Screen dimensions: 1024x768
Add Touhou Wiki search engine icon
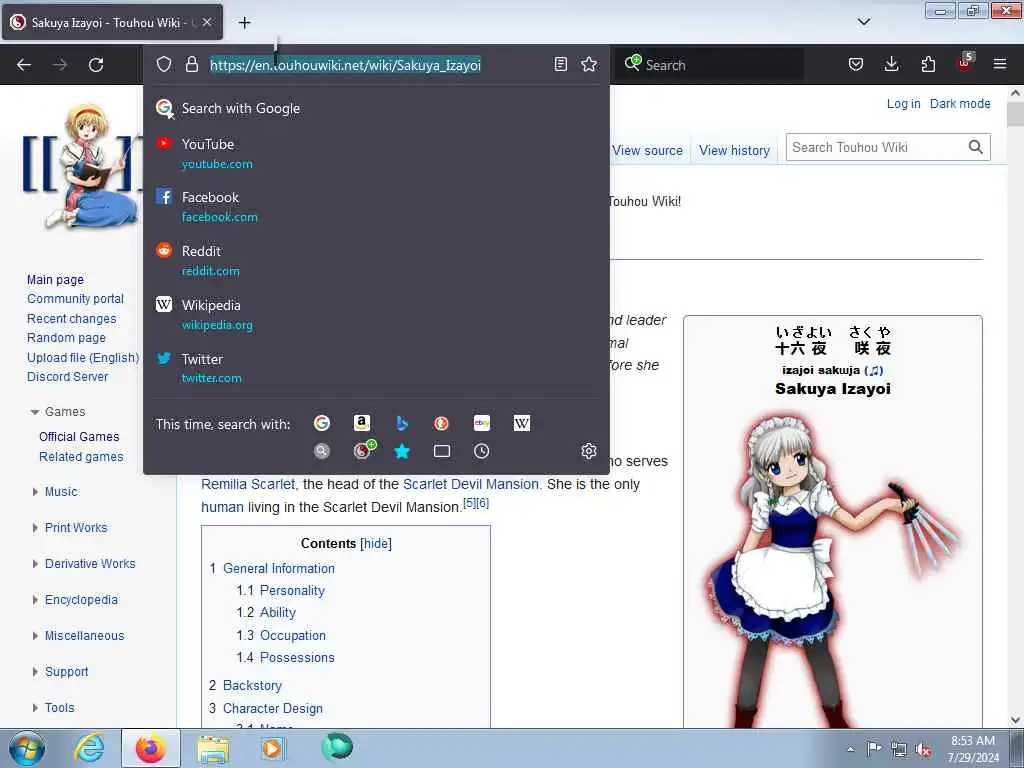(363, 450)
